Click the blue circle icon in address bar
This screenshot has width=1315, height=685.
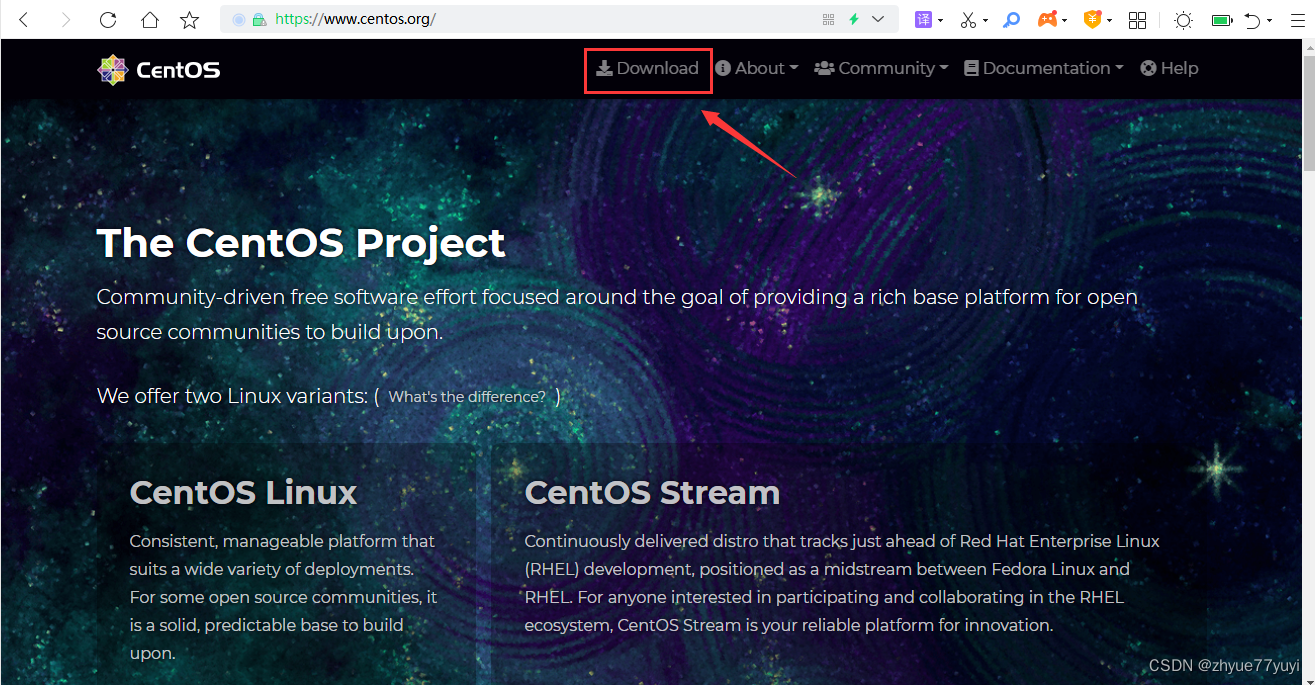pos(239,19)
